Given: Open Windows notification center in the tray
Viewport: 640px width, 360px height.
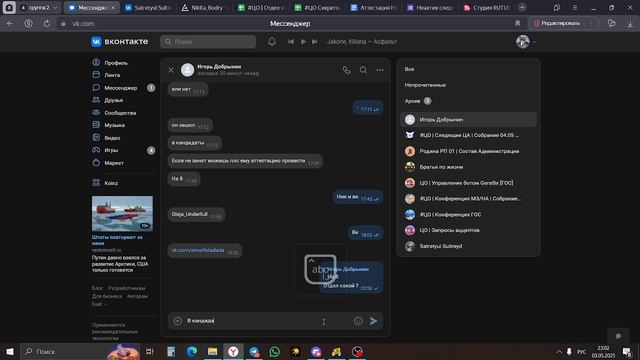Looking at the screenshot, I should (627, 351).
